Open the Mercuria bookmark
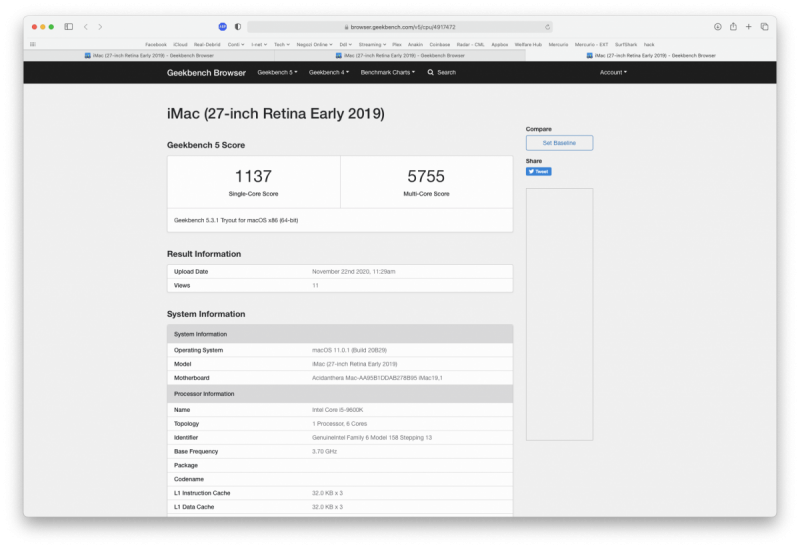Viewport: 800px width, 548px height. pyautogui.click(x=558, y=44)
